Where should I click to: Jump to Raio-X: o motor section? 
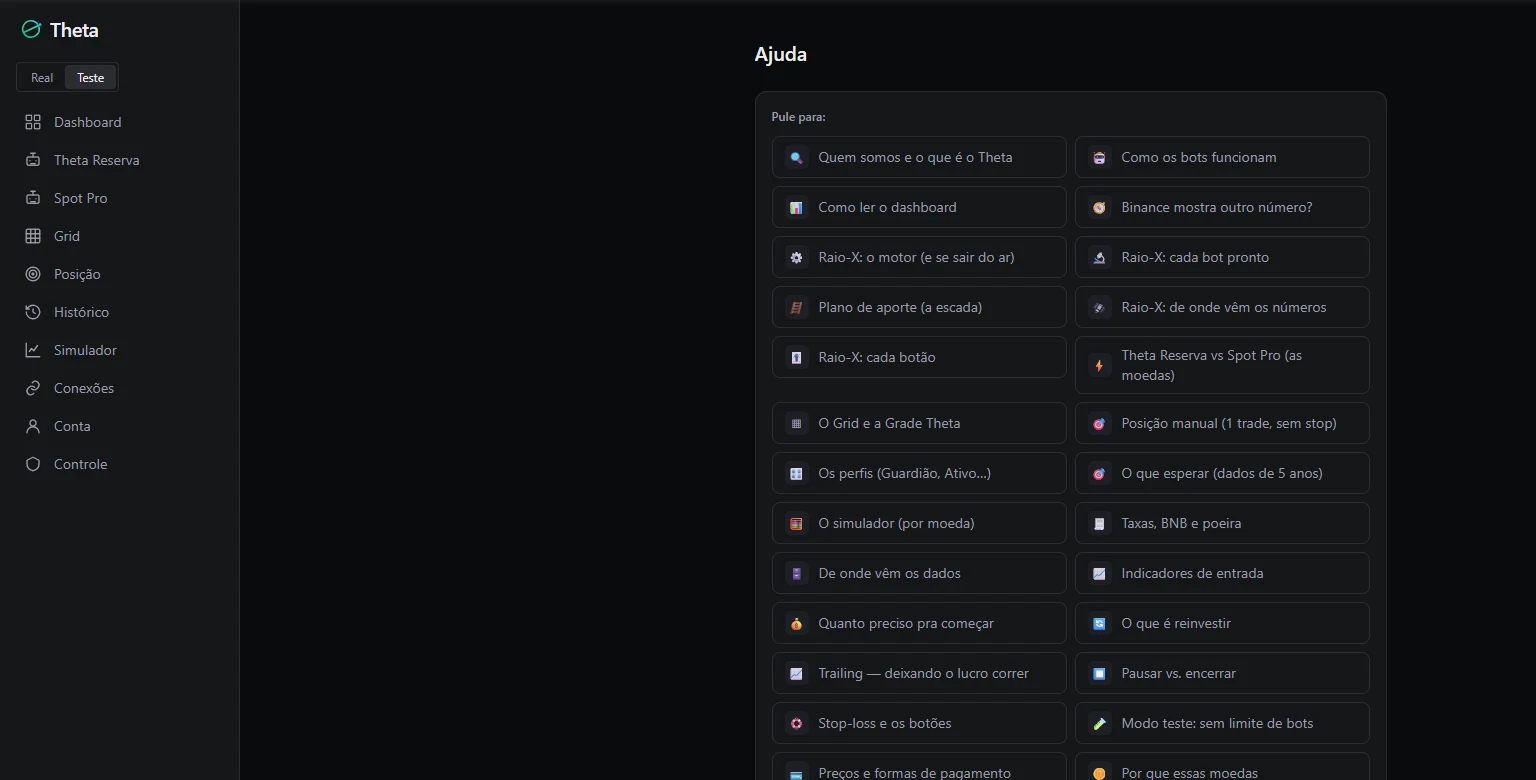click(x=919, y=257)
